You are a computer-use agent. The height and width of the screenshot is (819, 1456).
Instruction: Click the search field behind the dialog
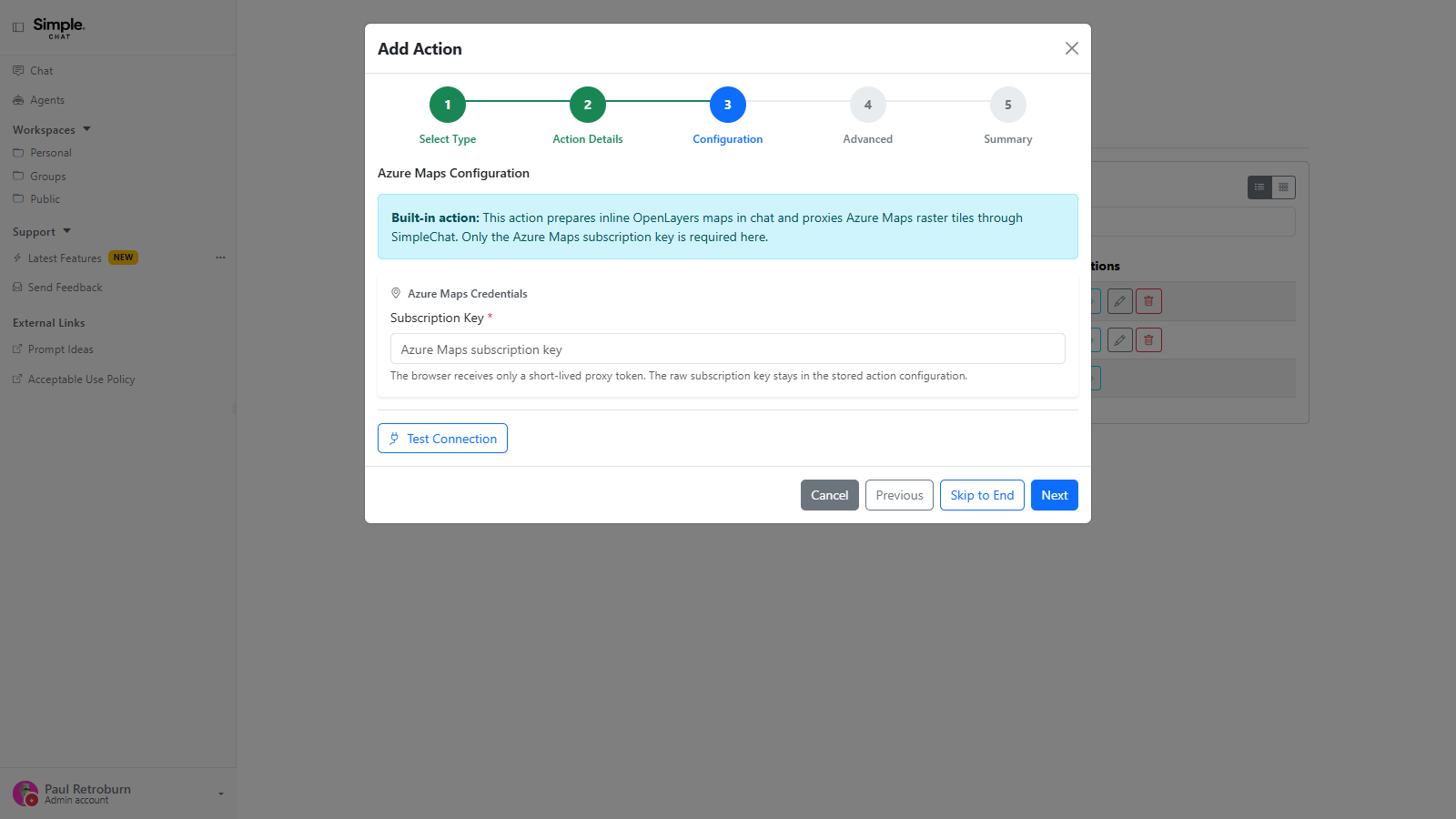pyautogui.click(x=1193, y=222)
